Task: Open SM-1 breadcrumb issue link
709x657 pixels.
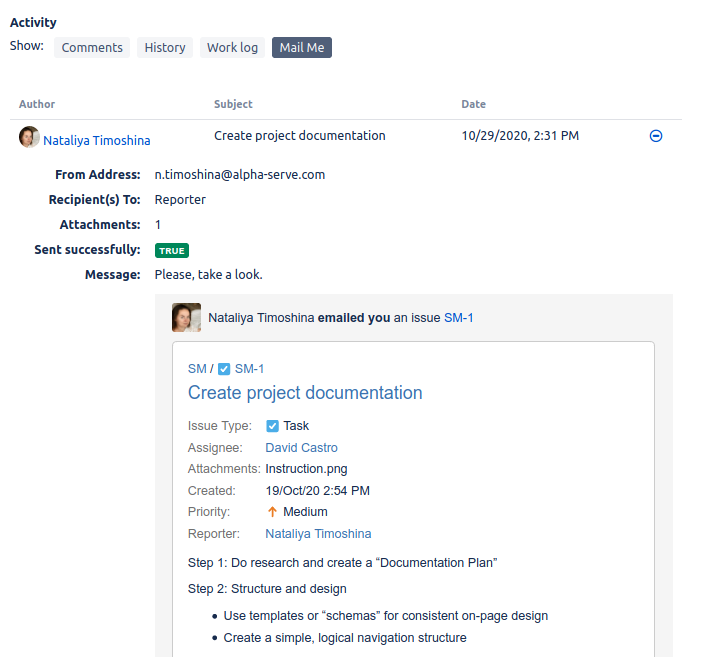Action: coord(249,369)
